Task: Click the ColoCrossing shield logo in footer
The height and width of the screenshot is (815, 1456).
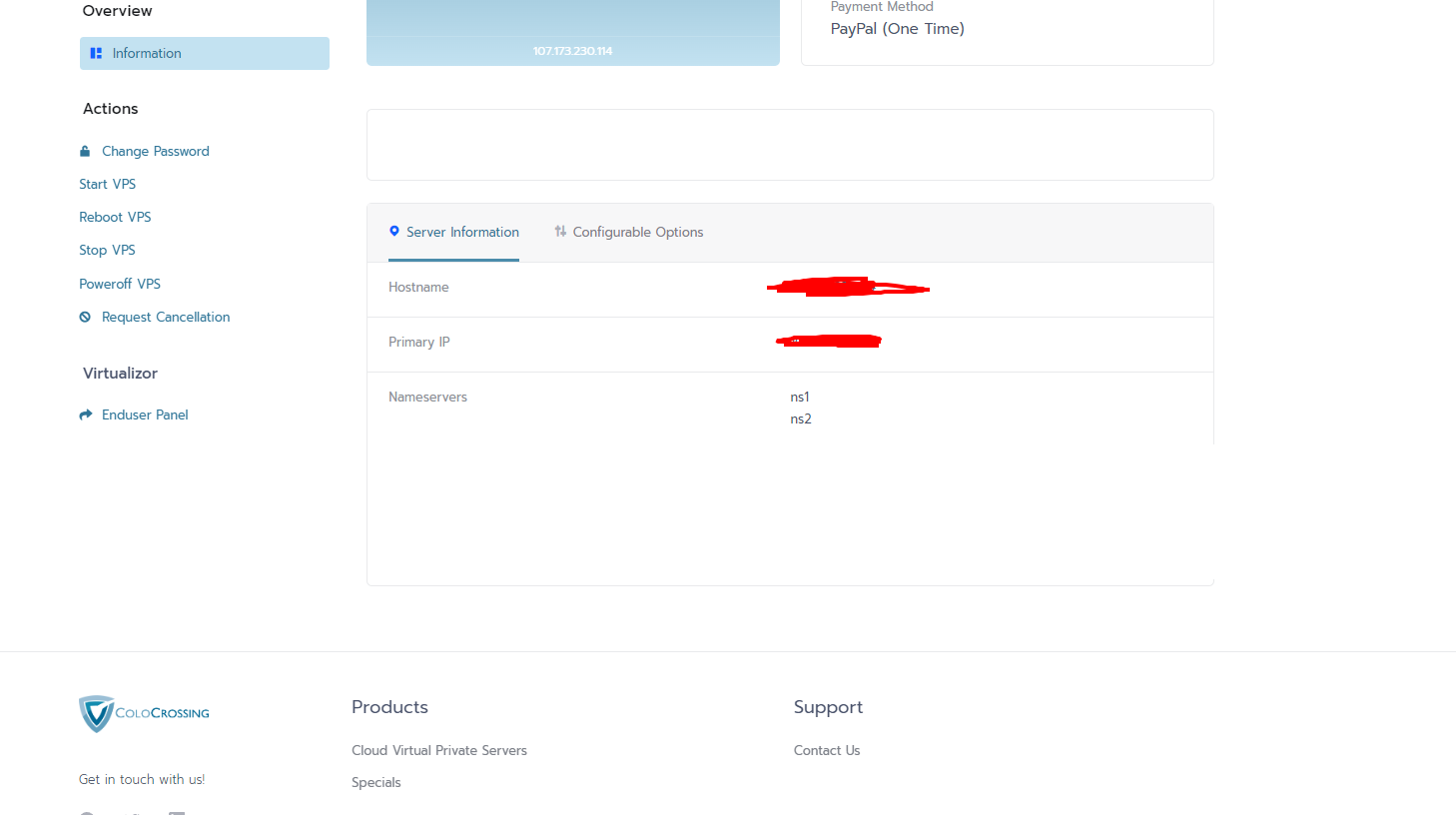Action: (x=97, y=713)
